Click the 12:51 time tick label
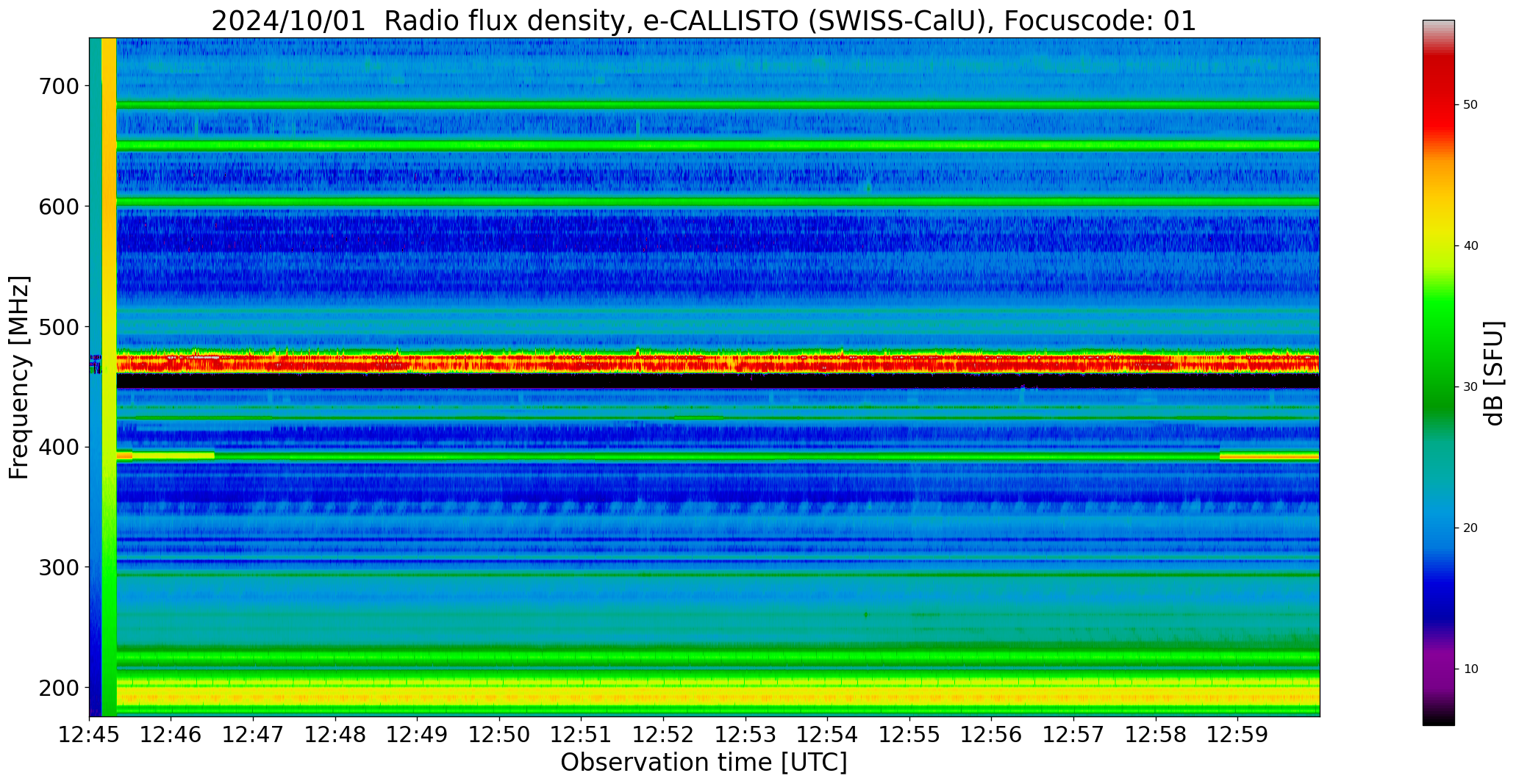 tap(582, 735)
